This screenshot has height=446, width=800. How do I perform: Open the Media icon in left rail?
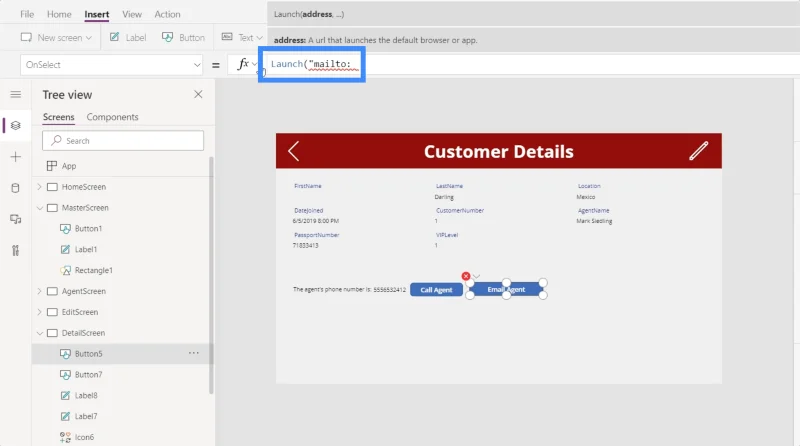[16, 219]
